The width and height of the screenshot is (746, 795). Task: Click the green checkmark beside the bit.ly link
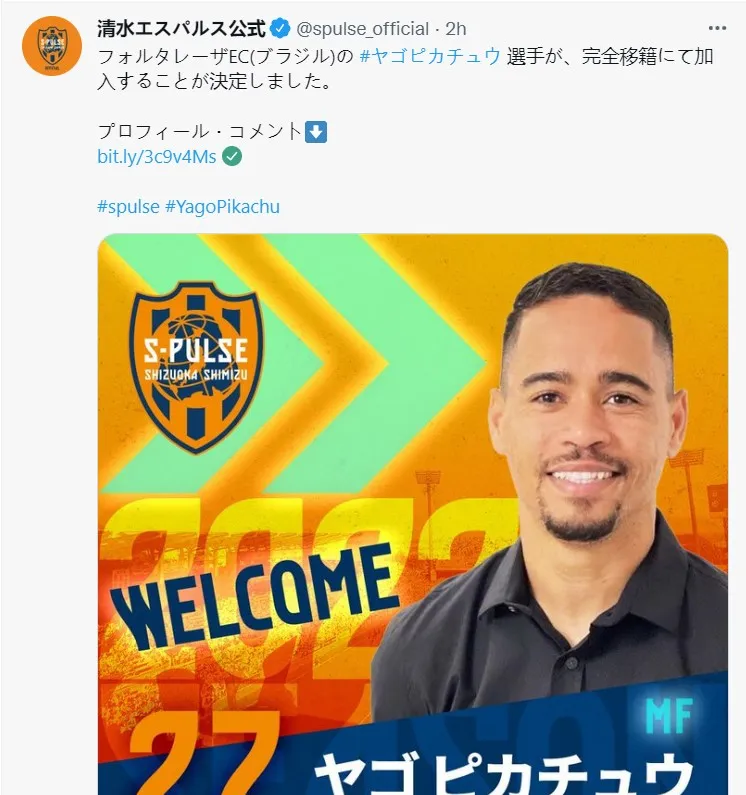pyautogui.click(x=232, y=157)
